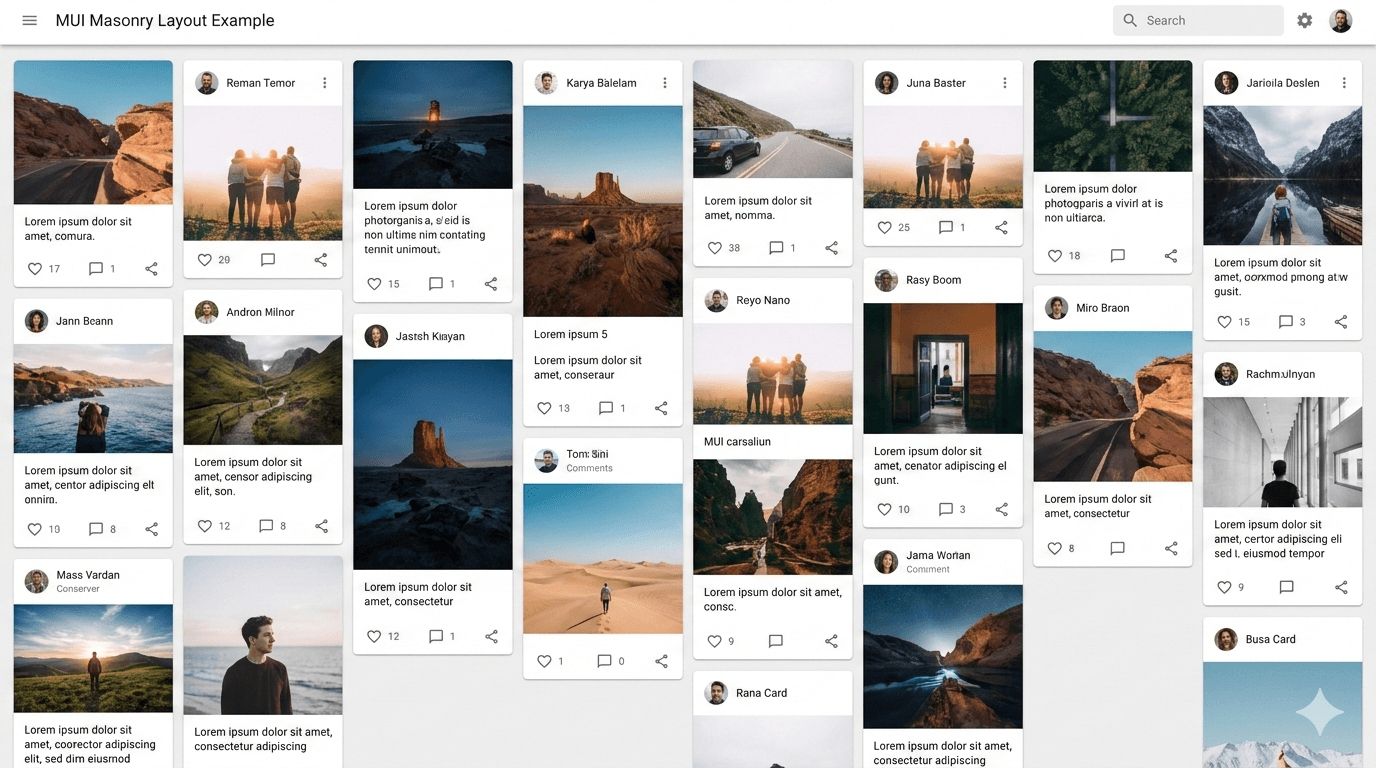
Task: Open the kebab menu on Juna Baster's card
Action: pyautogui.click(x=1005, y=83)
